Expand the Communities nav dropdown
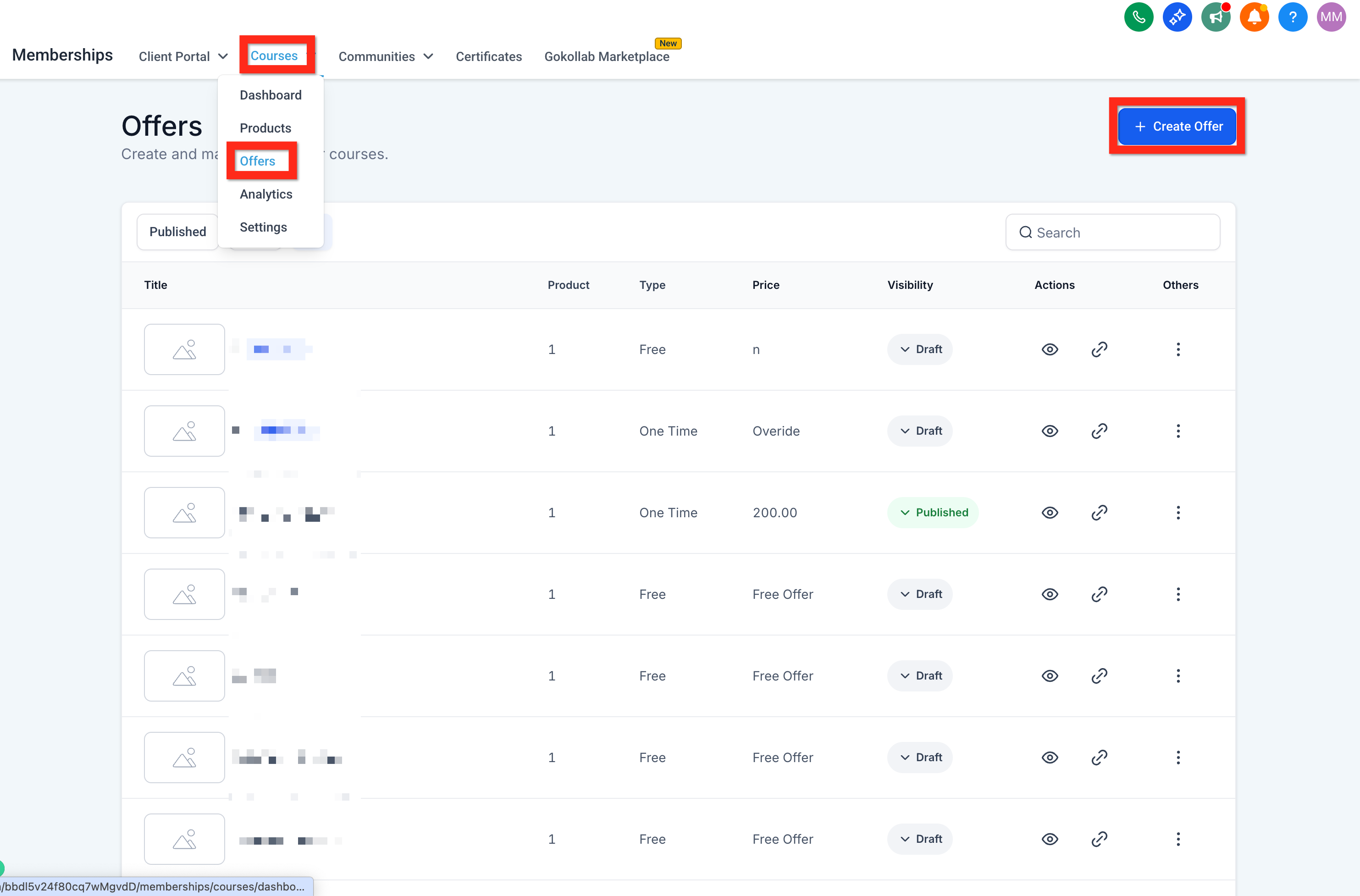 [385, 56]
